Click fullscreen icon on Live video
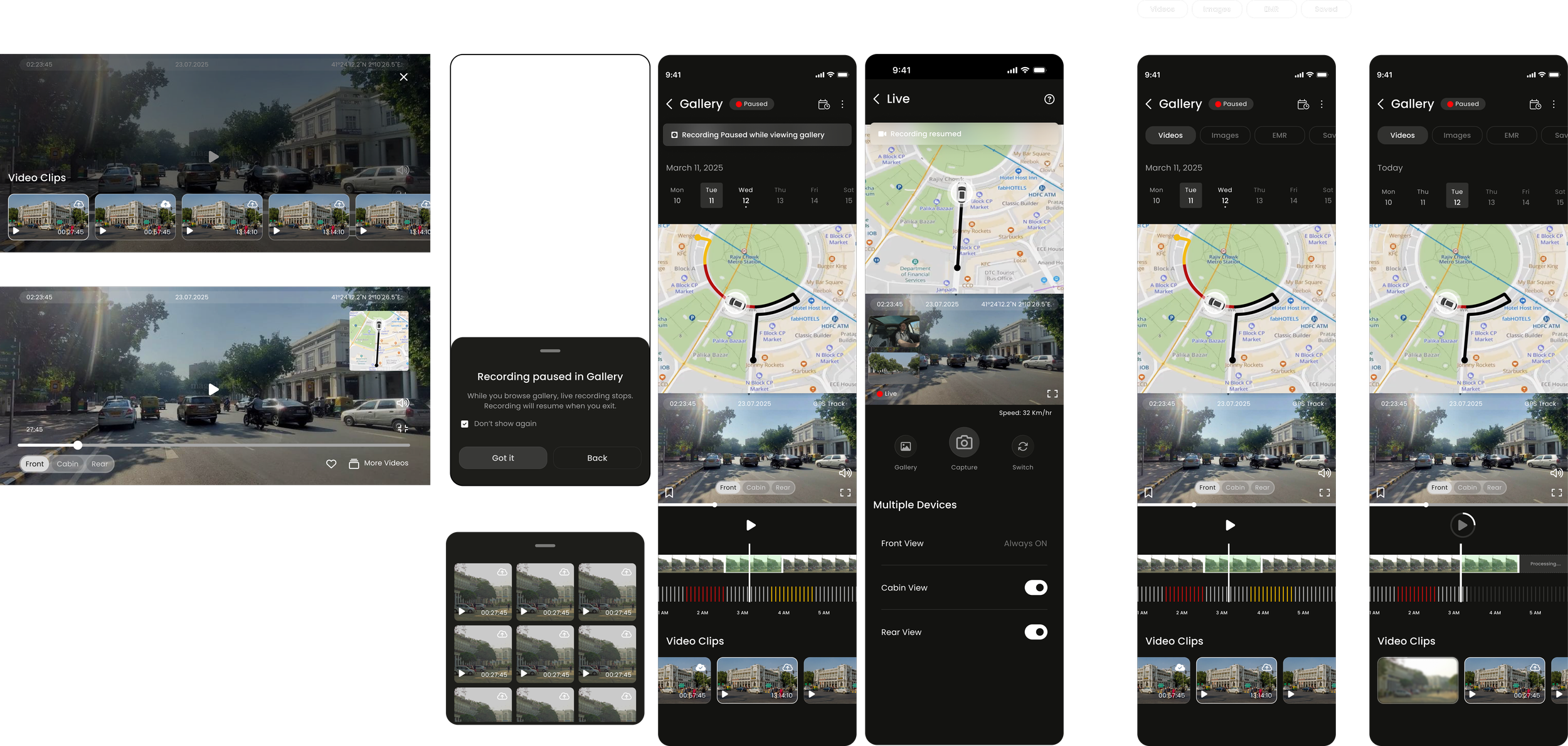 coord(1052,394)
